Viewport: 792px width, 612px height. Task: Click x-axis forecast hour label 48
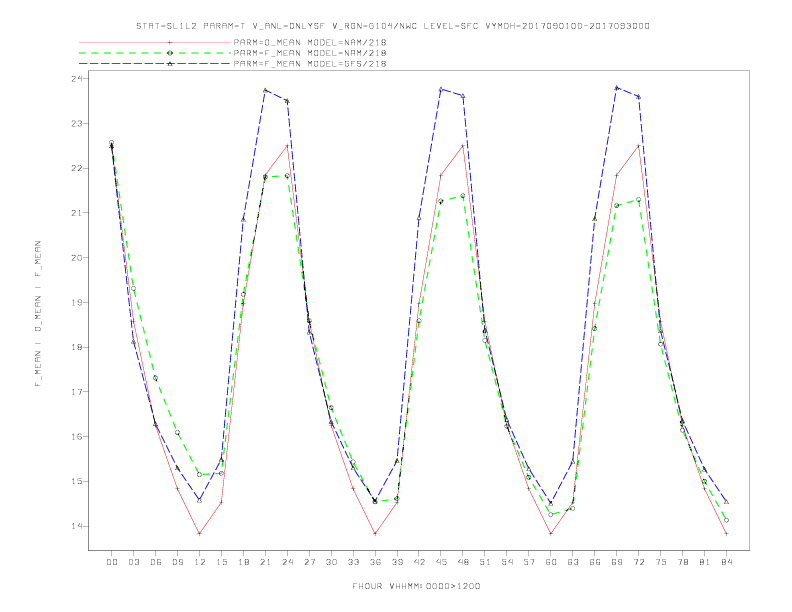463,562
